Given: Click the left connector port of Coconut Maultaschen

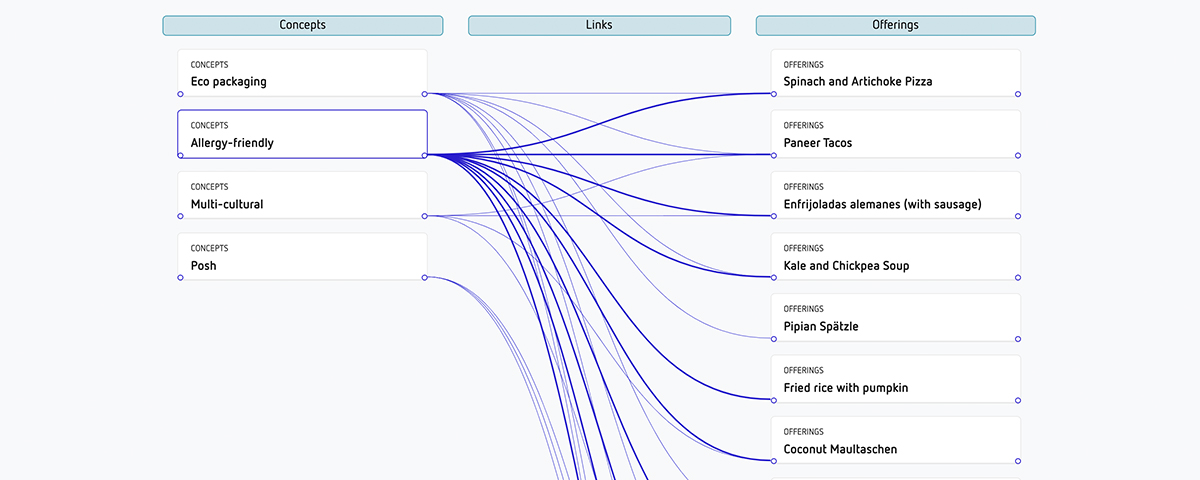Looking at the screenshot, I should tap(773, 461).
